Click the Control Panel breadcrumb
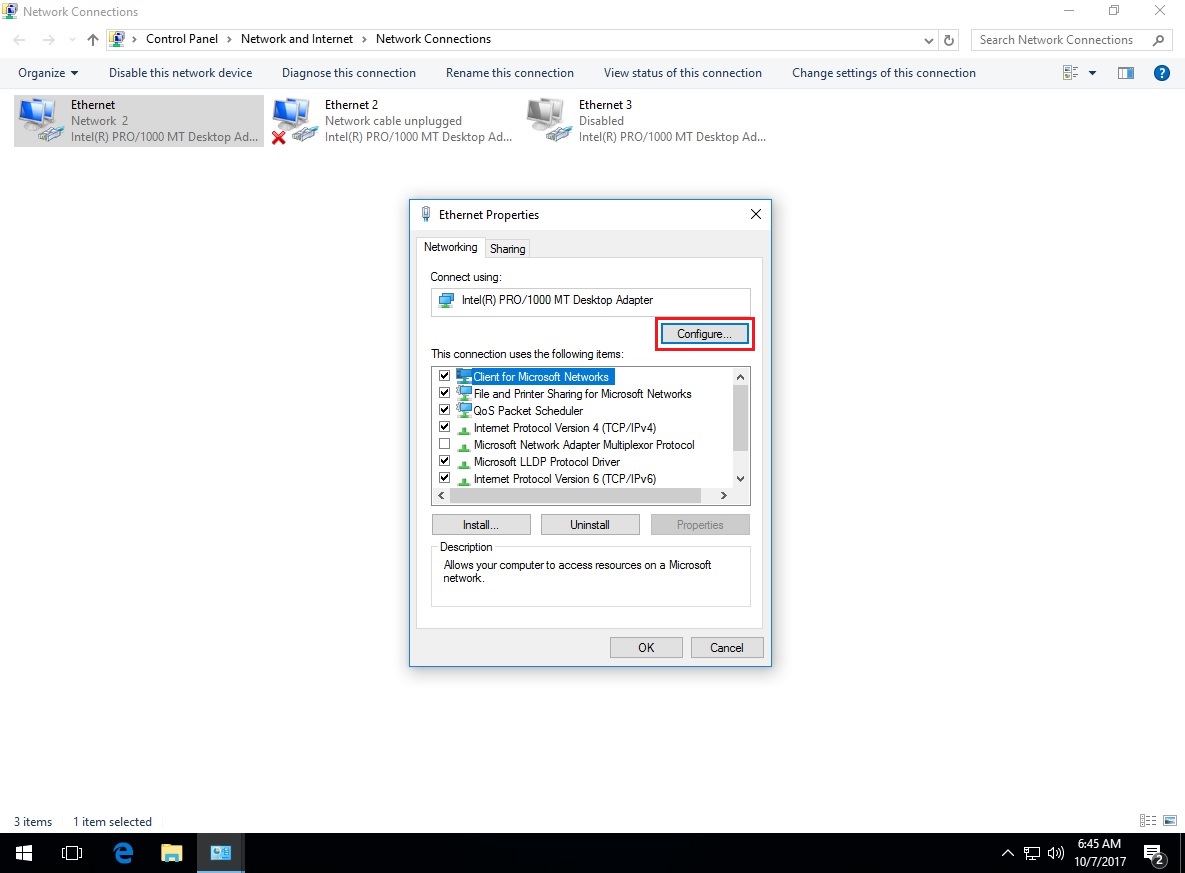Viewport: 1185px width, 873px height. [181, 39]
